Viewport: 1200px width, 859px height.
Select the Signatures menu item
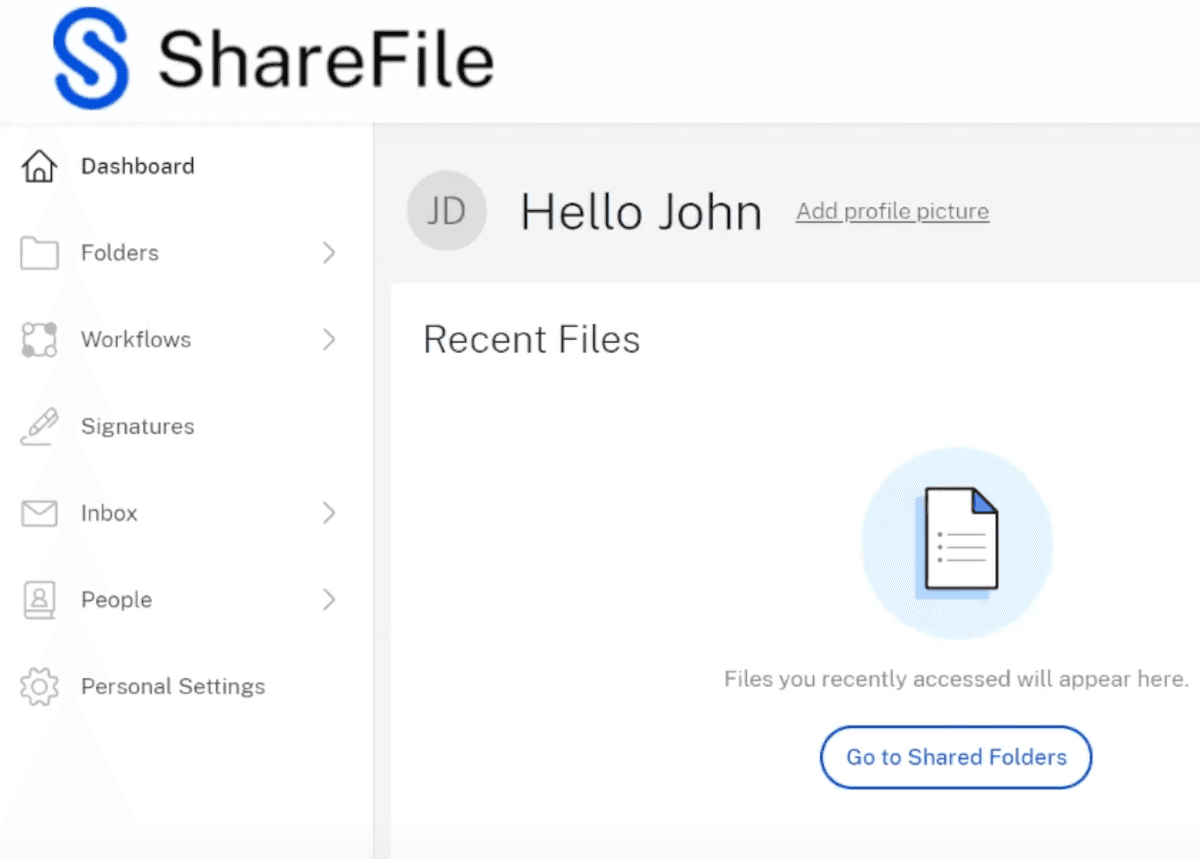pyautogui.click(x=137, y=426)
